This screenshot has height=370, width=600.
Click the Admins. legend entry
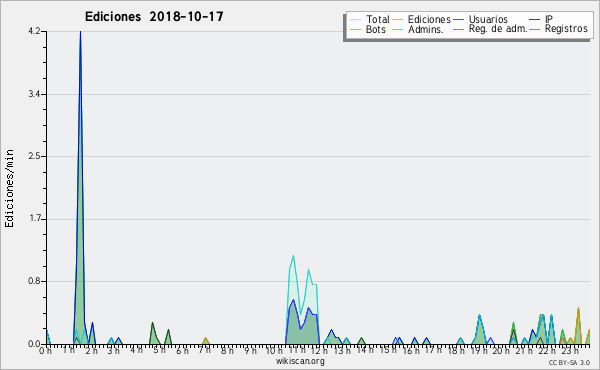[x=418, y=29]
